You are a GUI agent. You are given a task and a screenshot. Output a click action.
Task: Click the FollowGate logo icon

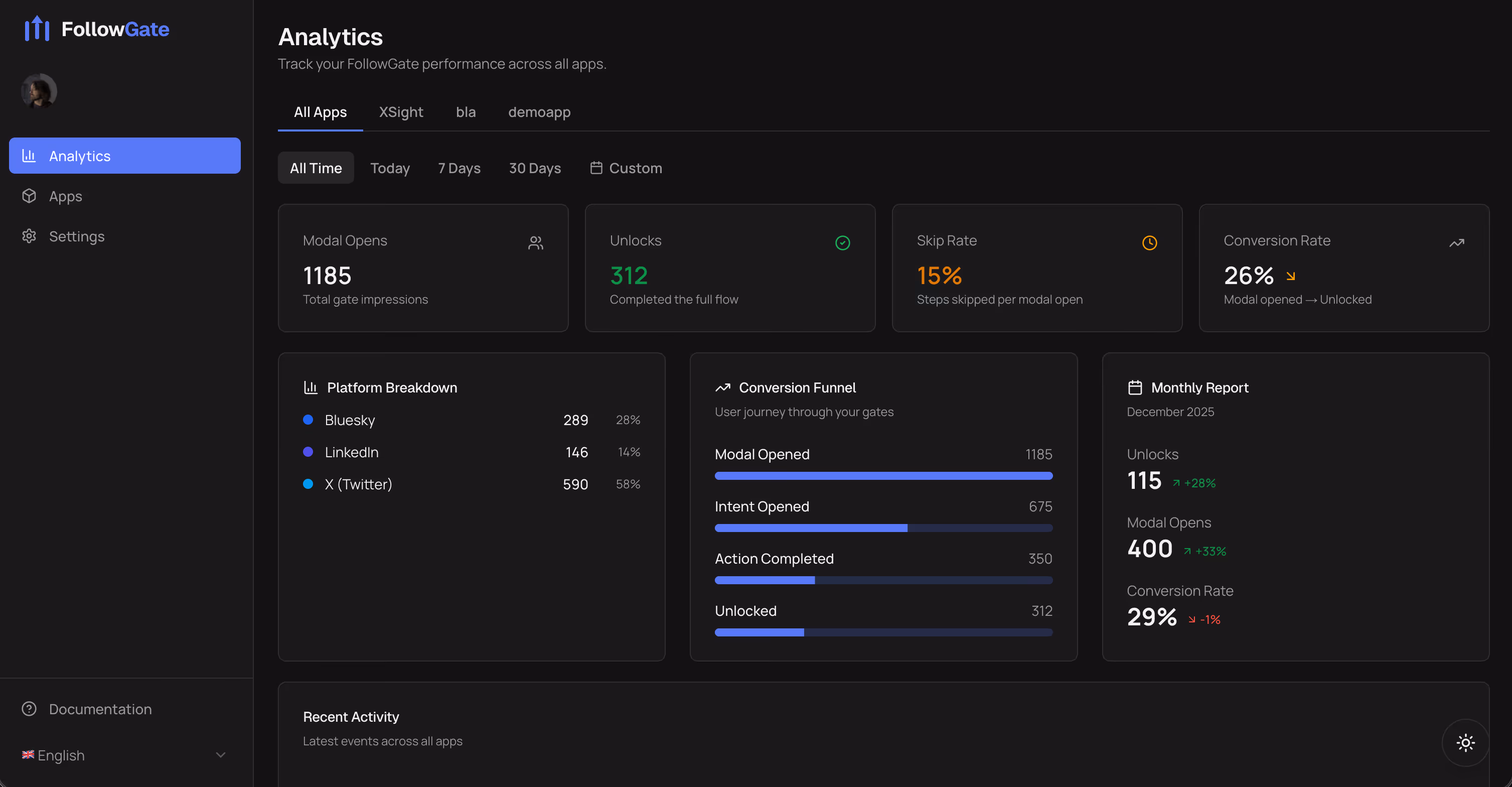pyautogui.click(x=37, y=28)
